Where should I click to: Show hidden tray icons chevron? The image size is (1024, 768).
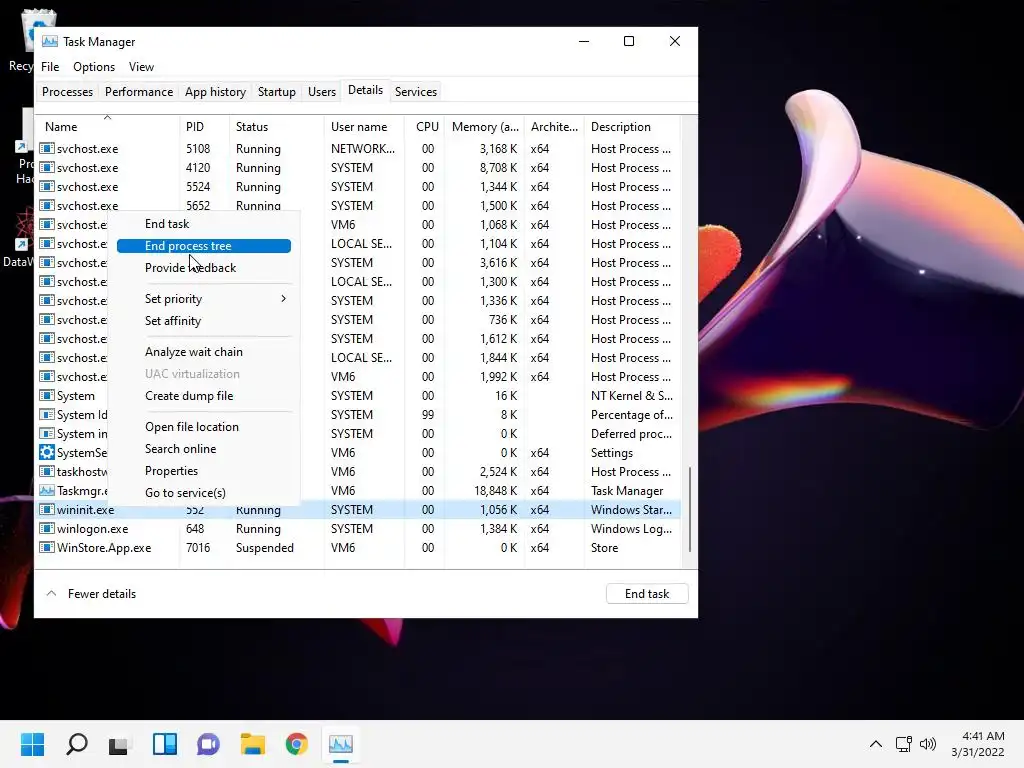coord(876,744)
